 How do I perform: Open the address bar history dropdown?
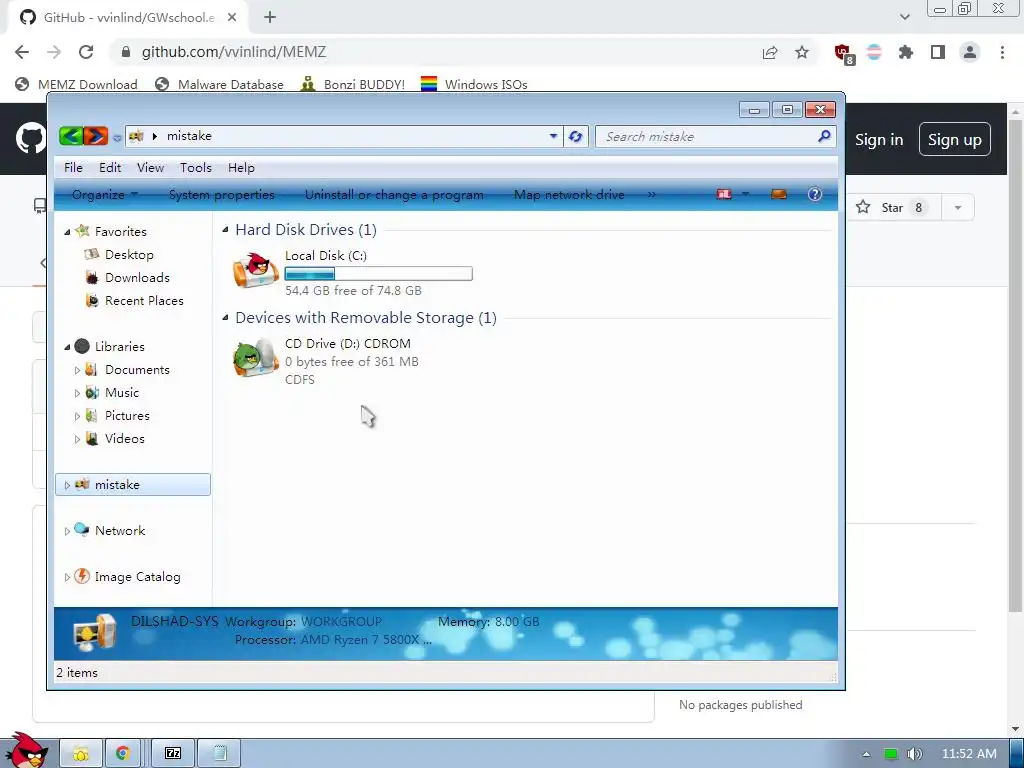click(553, 136)
